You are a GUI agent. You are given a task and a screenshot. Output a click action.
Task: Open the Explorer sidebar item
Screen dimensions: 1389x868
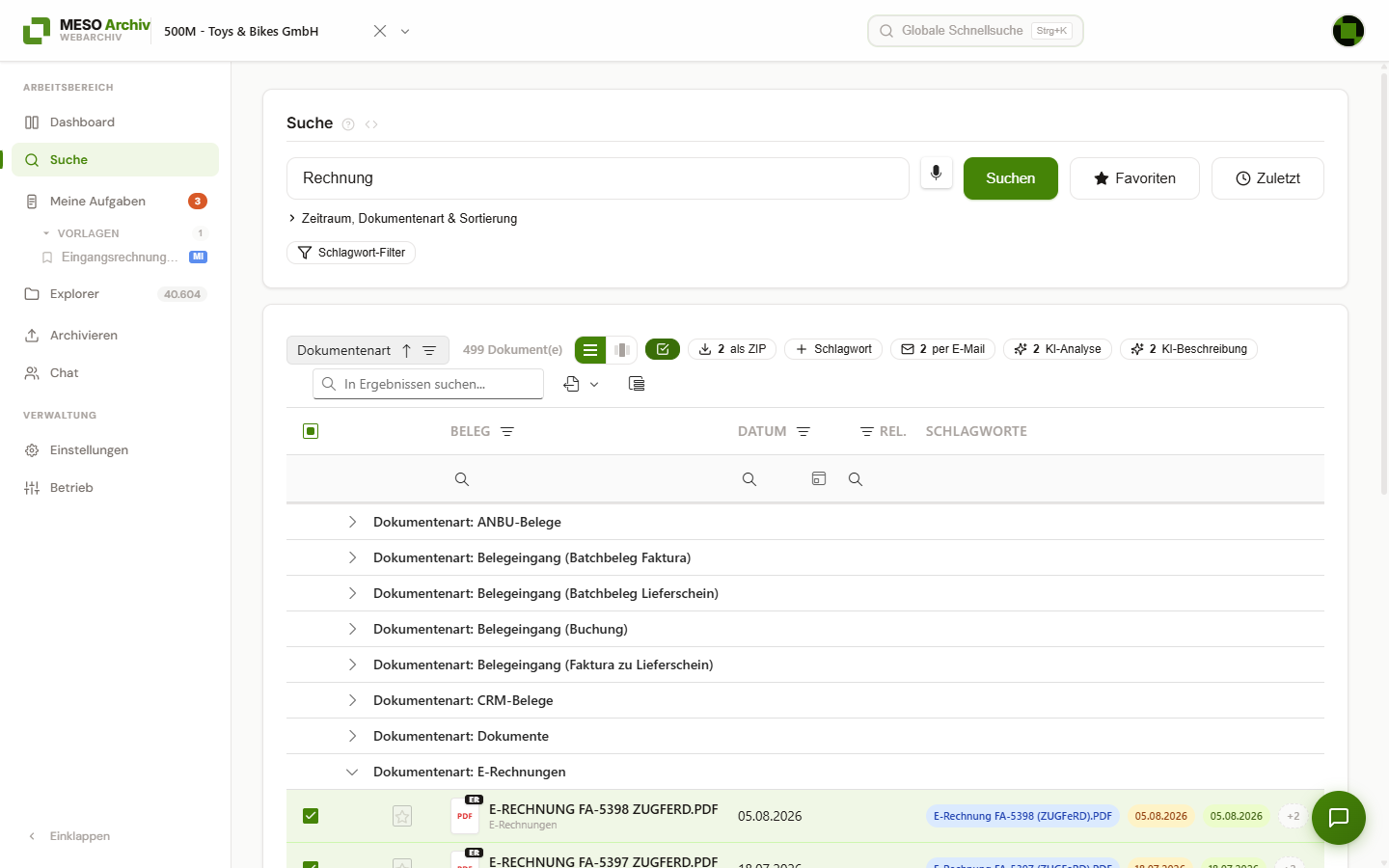click(116, 294)
